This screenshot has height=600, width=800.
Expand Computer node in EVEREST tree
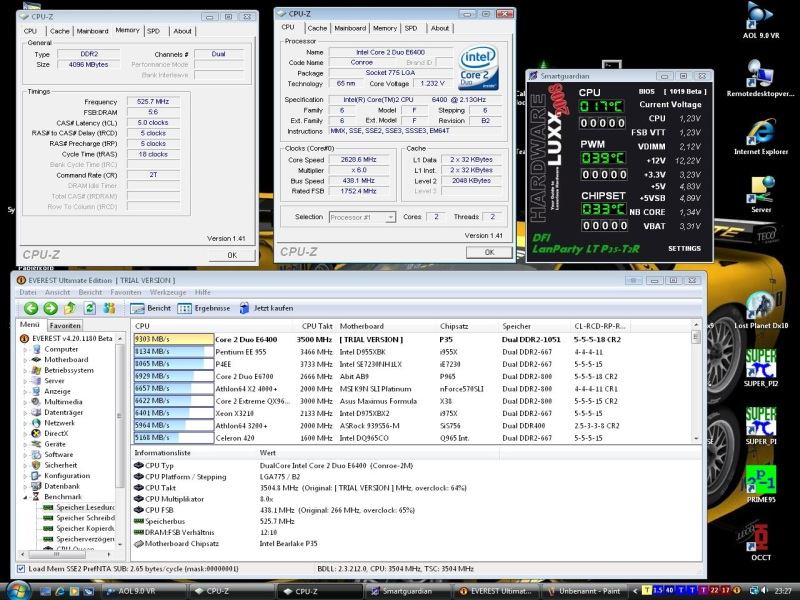(x=25, y=349)
